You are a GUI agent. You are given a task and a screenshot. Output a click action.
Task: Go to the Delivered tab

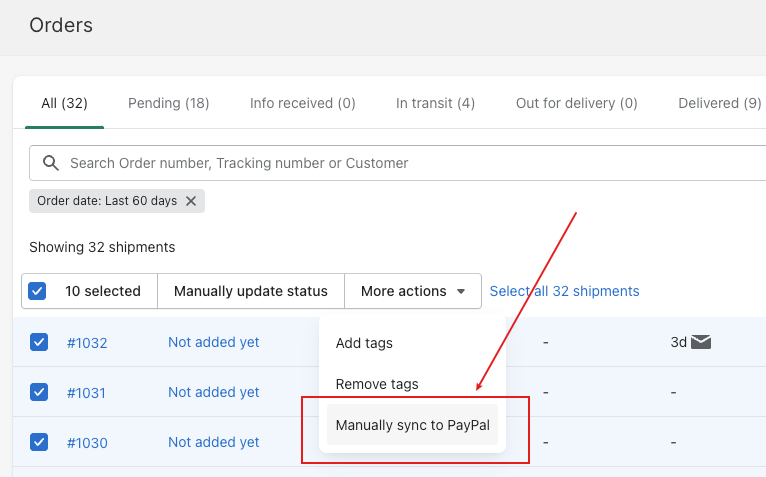pyautogui.click(x=720, y=103)
